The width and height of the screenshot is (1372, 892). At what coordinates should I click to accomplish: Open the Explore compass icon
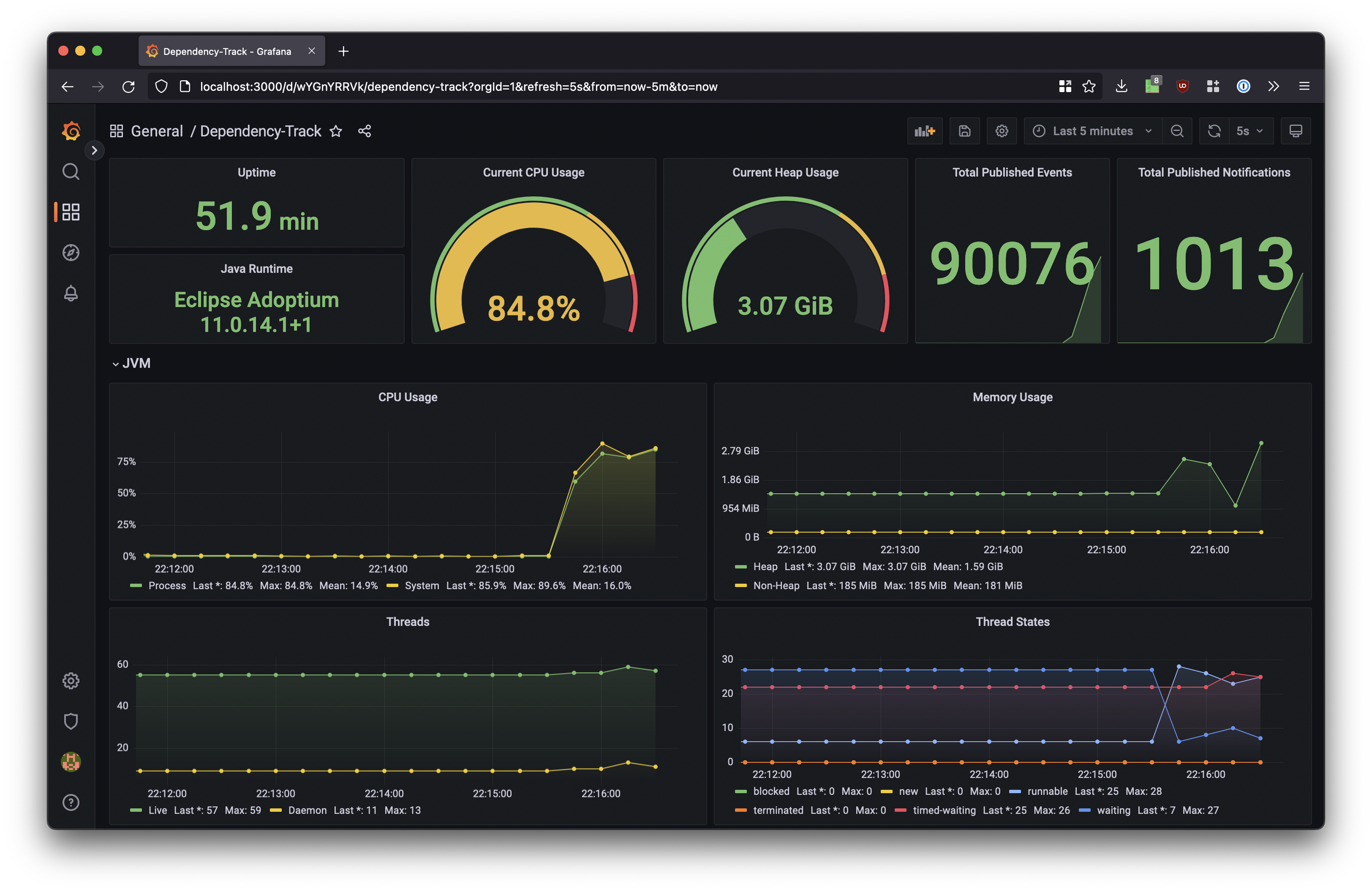click(71, 253)
